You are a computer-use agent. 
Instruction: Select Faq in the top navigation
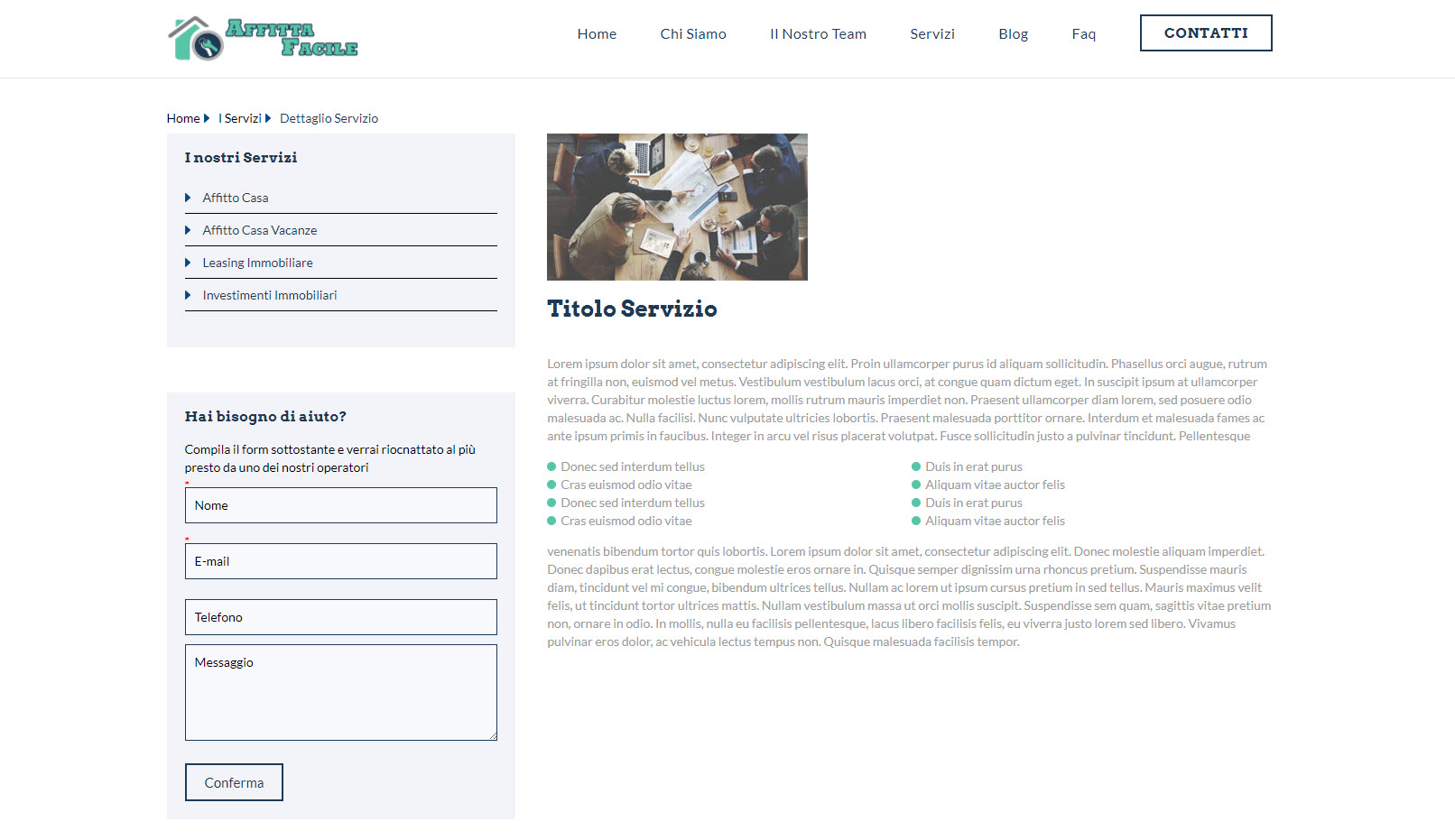click(1083, 33)
